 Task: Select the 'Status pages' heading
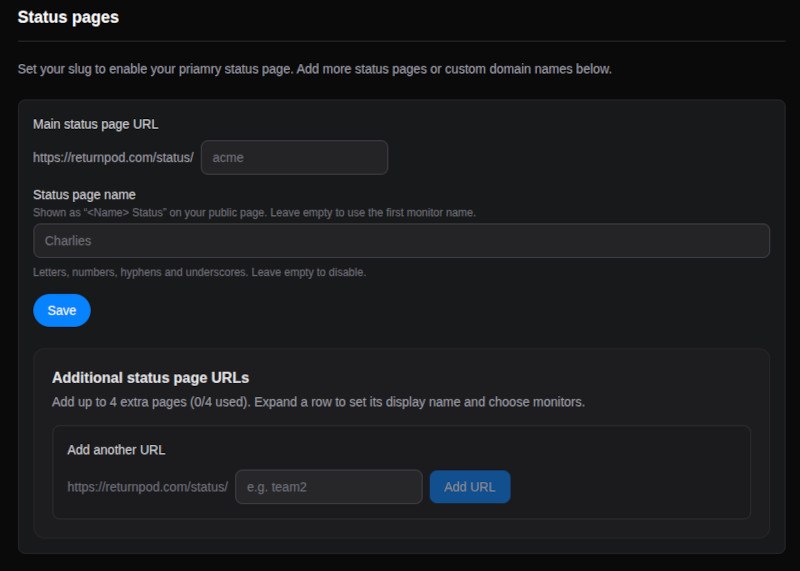(68, 17)
